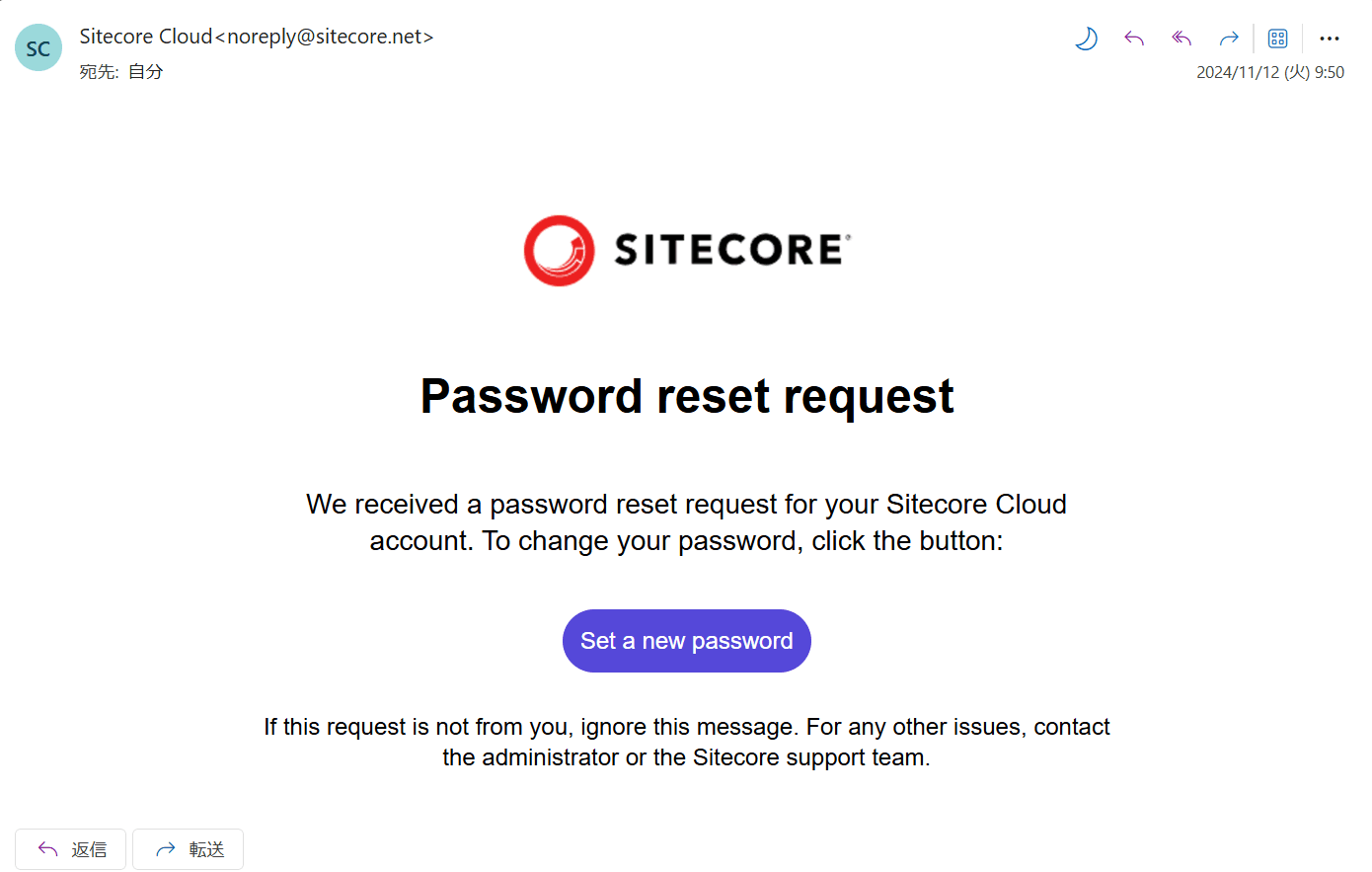This screenshot has width=1372, height=872.
Task: Click the reply arrow icon in header
Action: [1134, 39]
